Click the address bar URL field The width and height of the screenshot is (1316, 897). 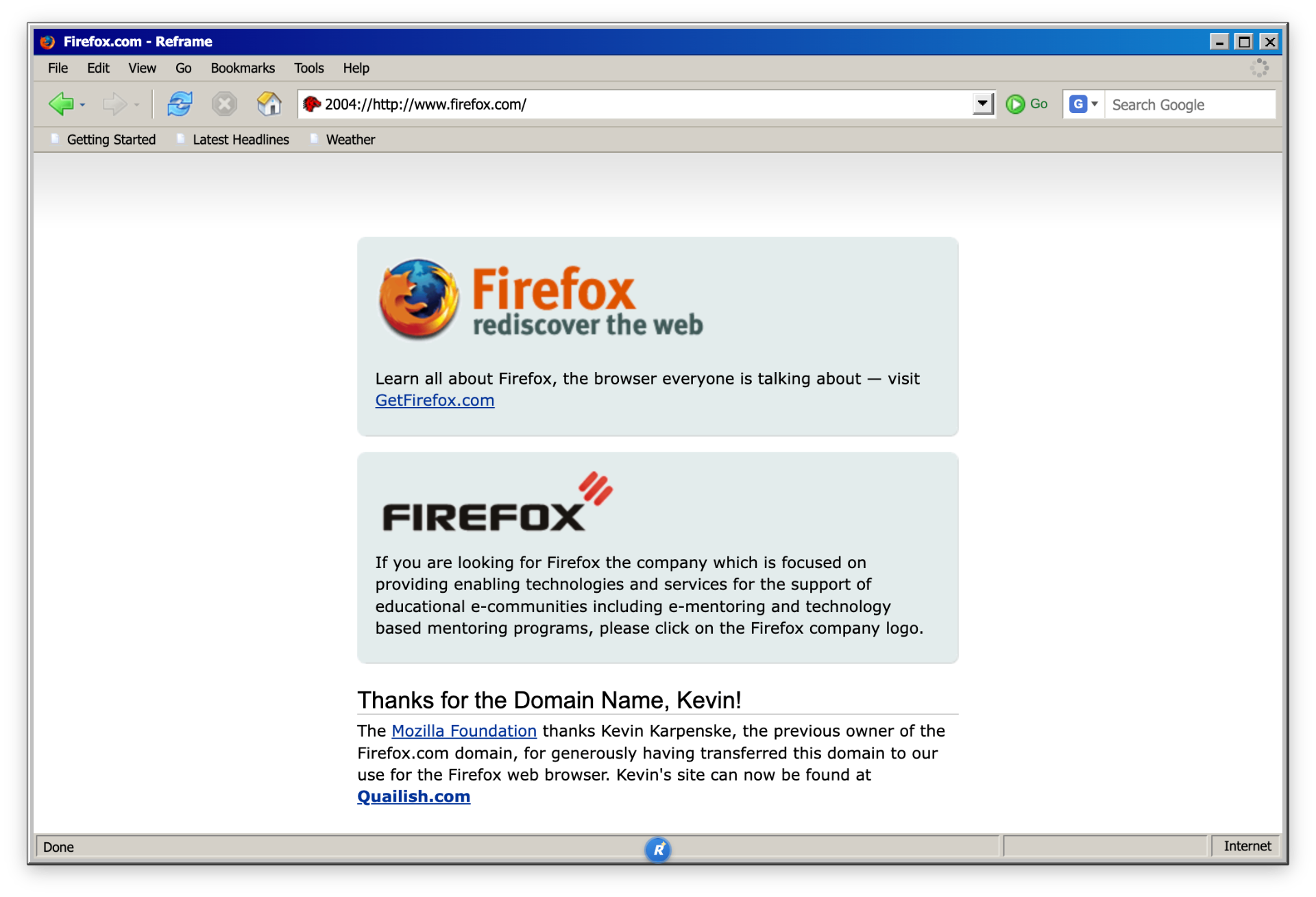646,104
